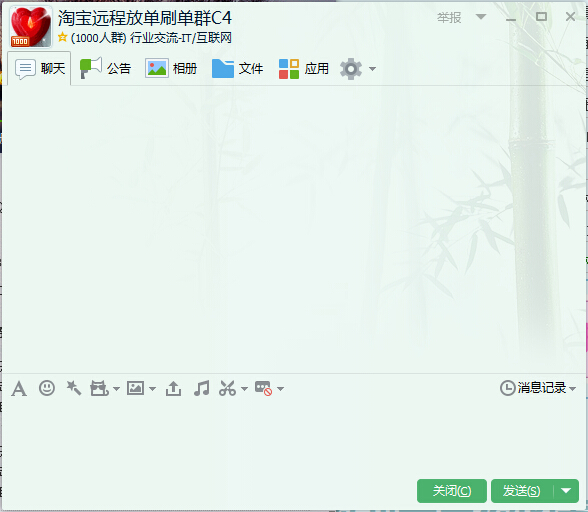Click the group avatar heart image

pyautogui.click(x=31, y=27)
